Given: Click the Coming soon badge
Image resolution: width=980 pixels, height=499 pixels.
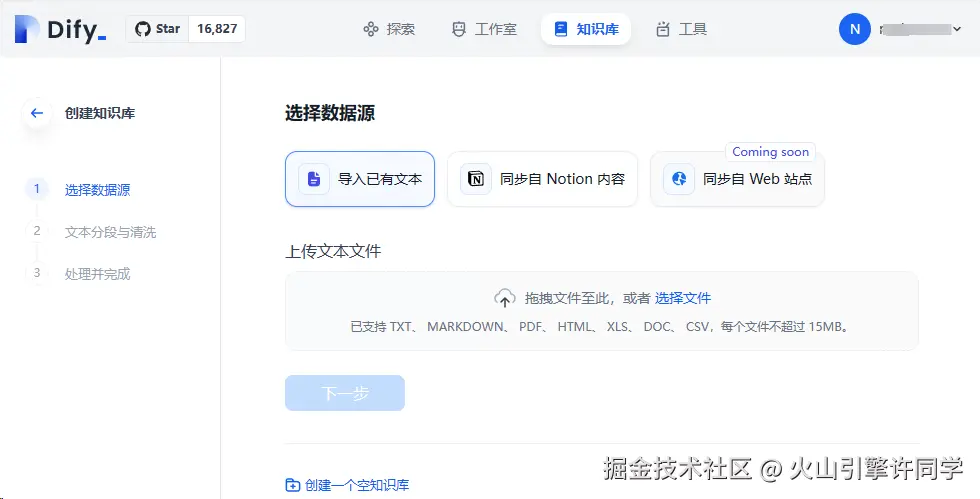Looking at the screenshot, I should coord(770,151).
